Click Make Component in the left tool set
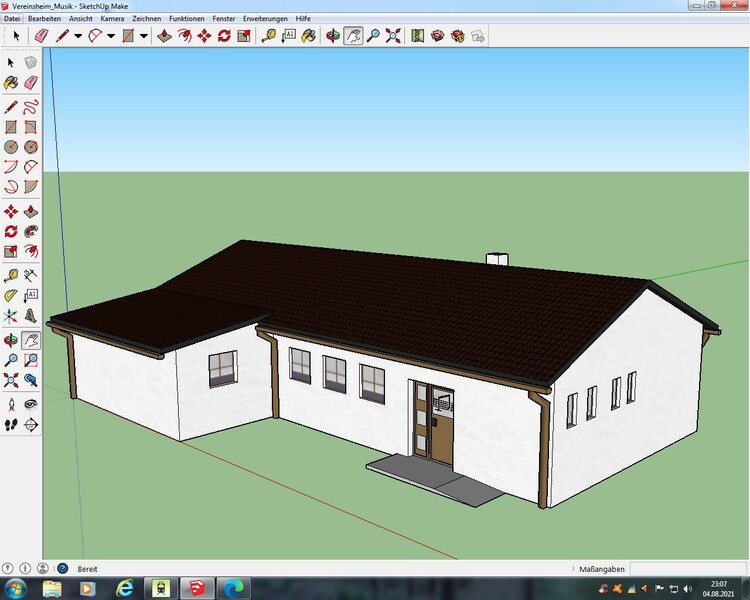The image size is (750, 600). (31, 63)
